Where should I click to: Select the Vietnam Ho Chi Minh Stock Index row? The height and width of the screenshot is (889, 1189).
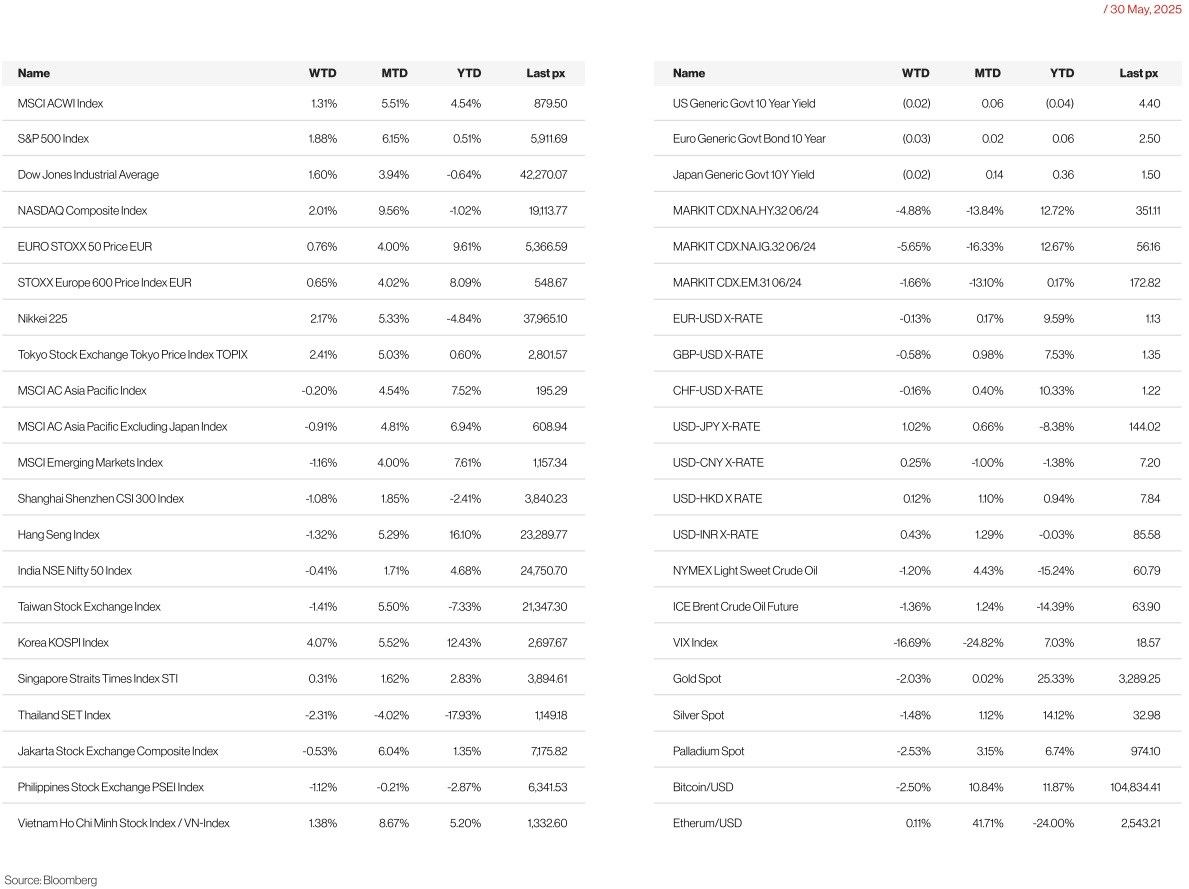pos(293,823)
